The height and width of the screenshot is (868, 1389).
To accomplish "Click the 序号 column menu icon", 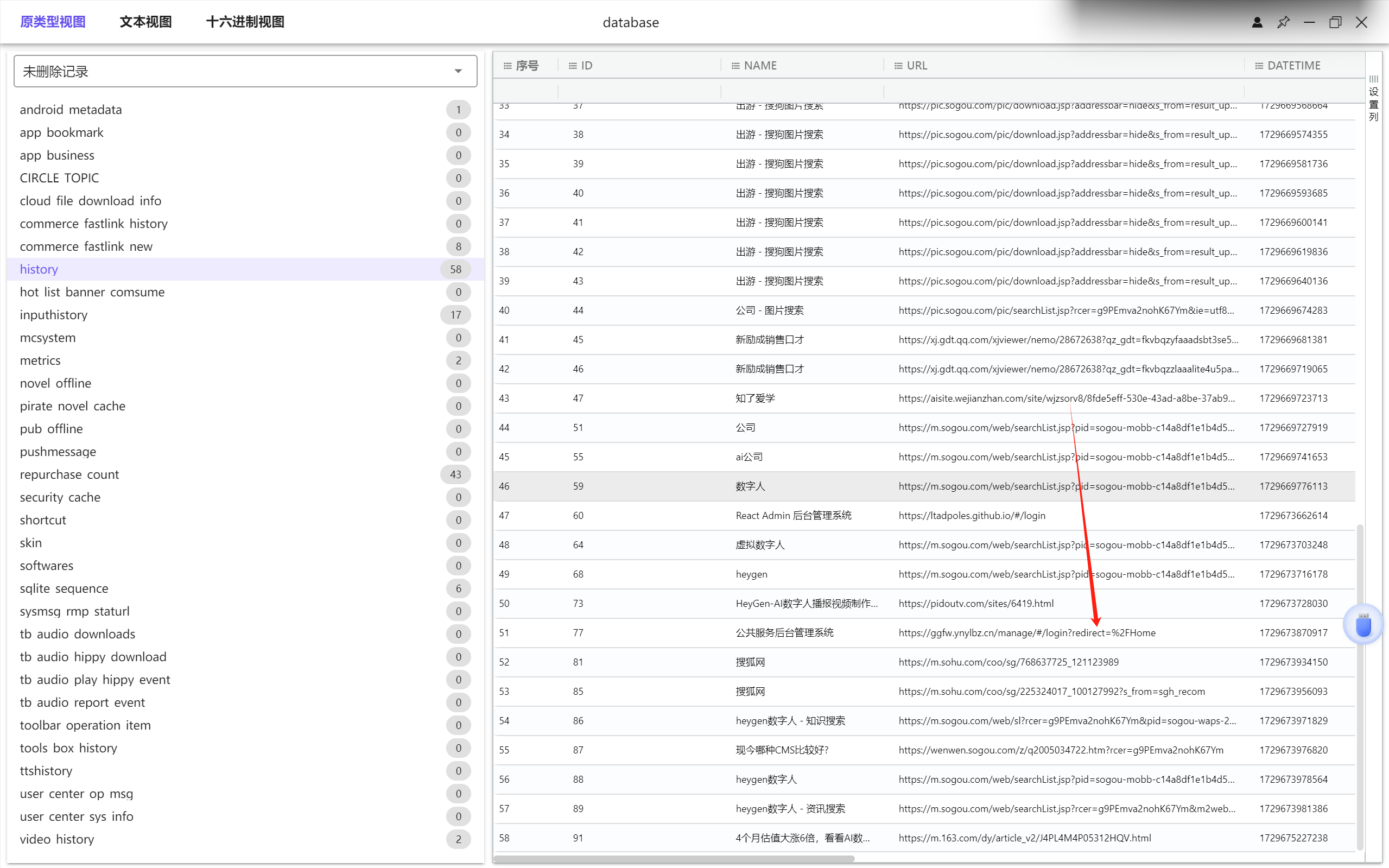I will point(508,66).
